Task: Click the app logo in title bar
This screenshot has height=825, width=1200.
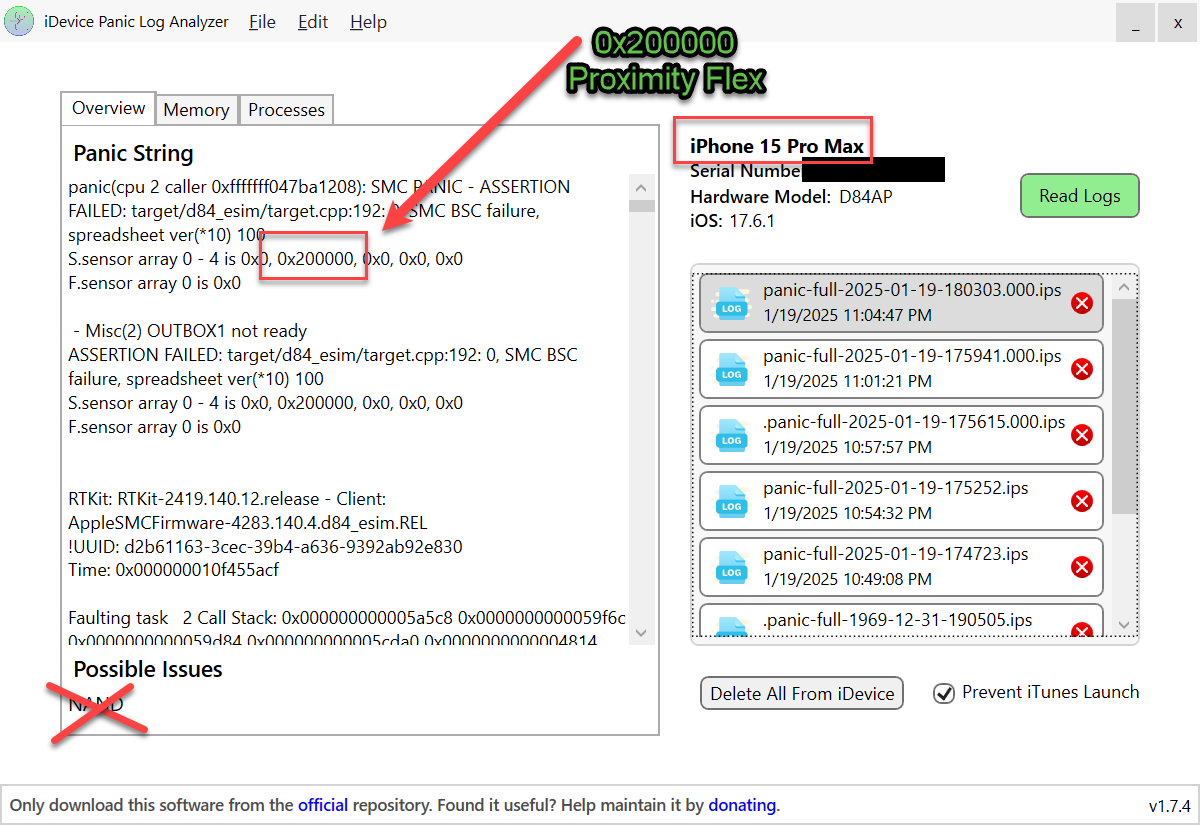Action: click(18, 22)
